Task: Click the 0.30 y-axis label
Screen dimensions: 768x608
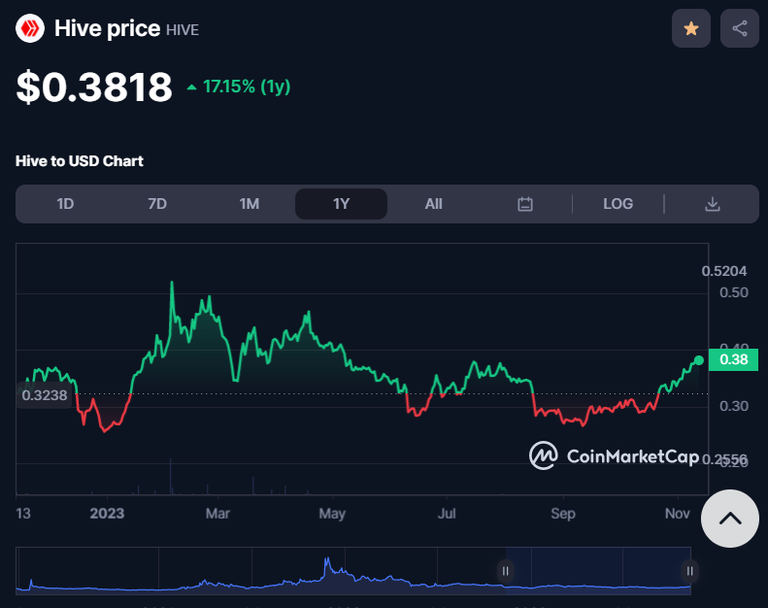Action: 734,406
